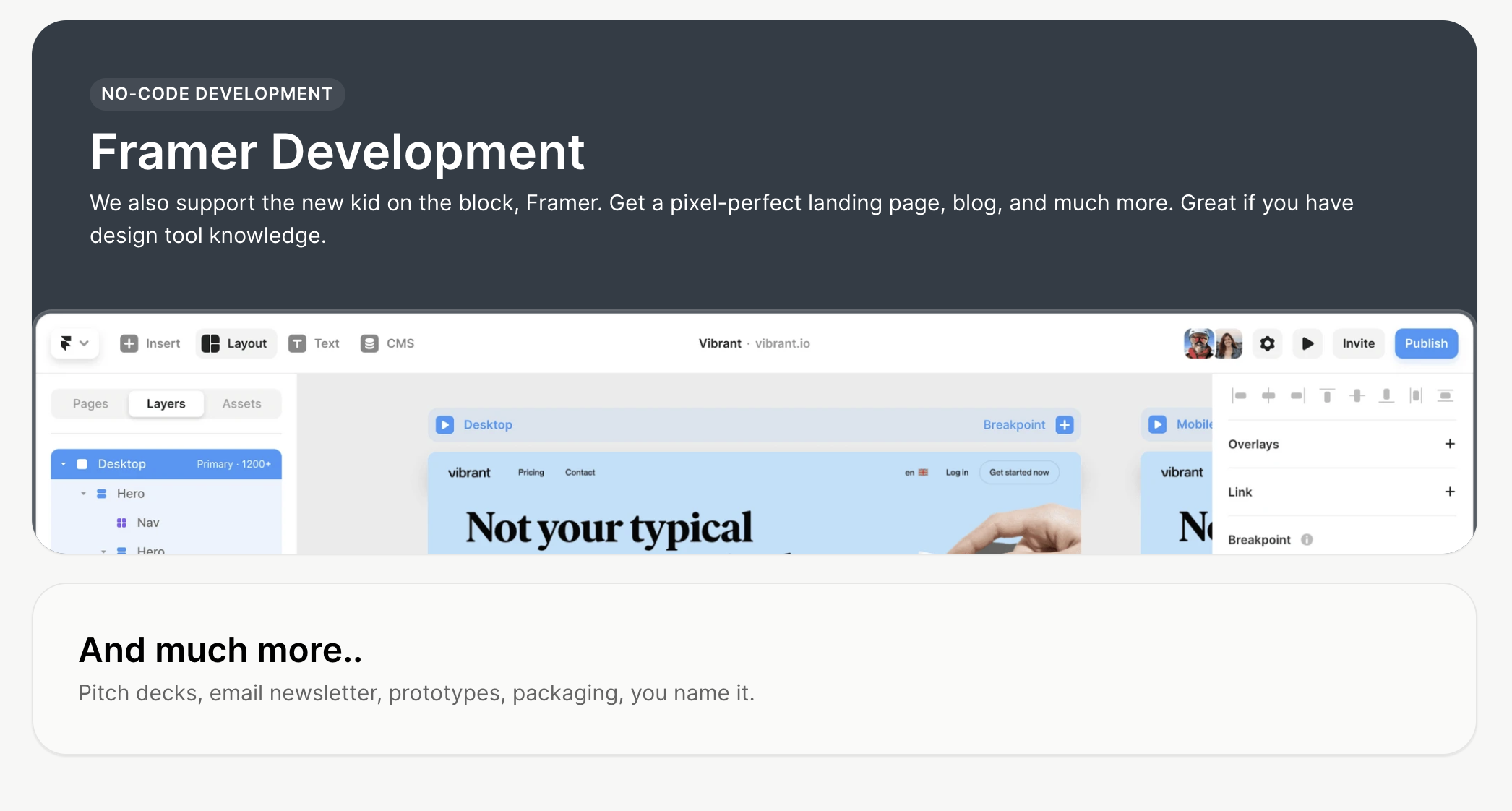This screenshot has height=811, width=1512.
Task: Distribute horizontally icon
Action: pyautogui.click(x=1416, y=395)
